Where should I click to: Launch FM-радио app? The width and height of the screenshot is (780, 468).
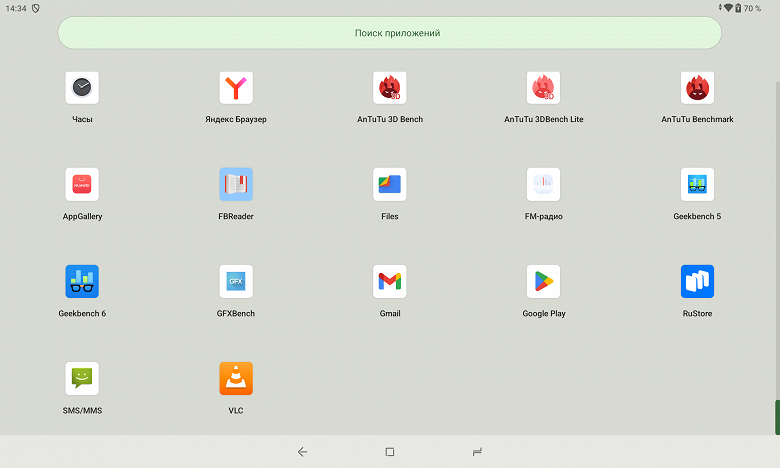[543, 185]
